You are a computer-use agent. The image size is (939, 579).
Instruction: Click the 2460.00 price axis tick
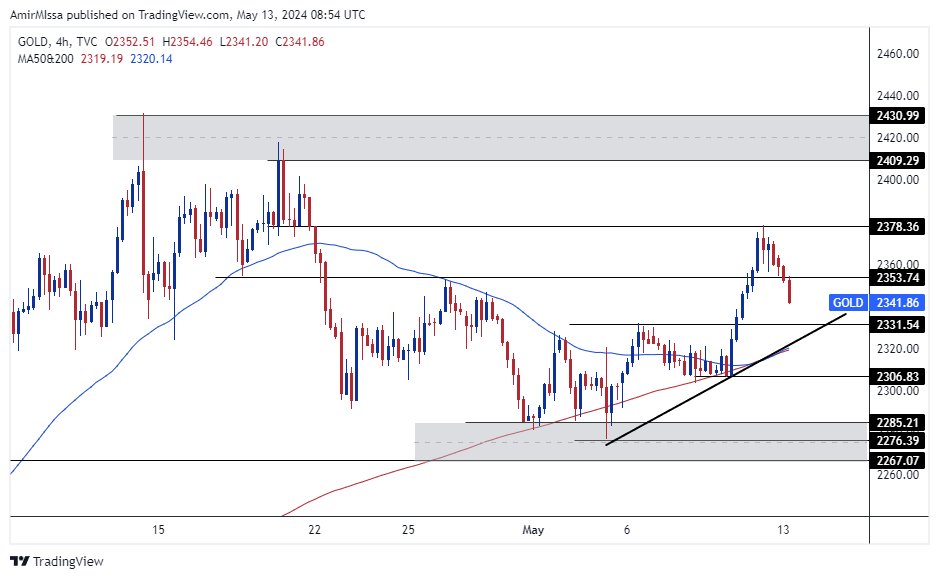pos(896,54)
